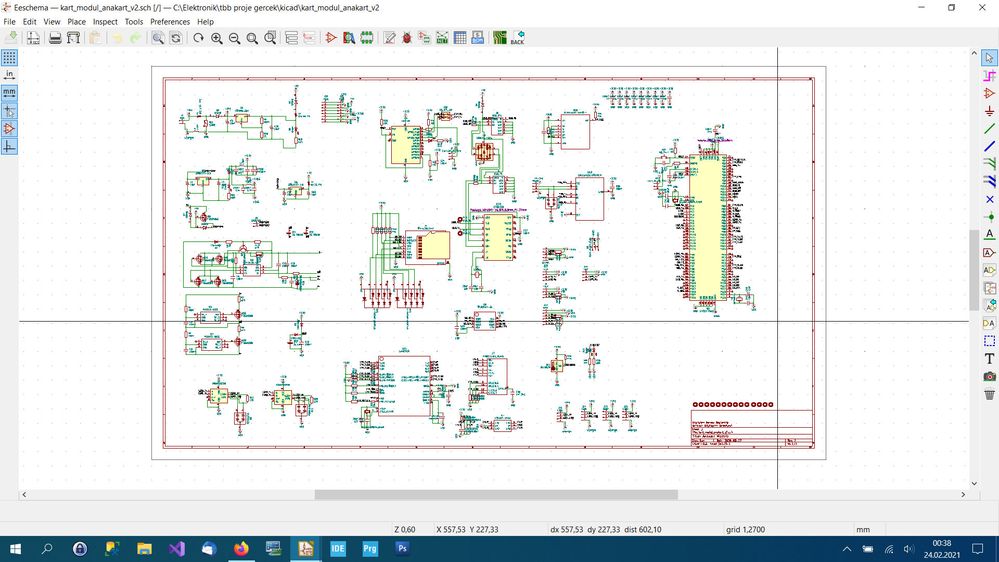Choose the net label tool

[989, 235]
